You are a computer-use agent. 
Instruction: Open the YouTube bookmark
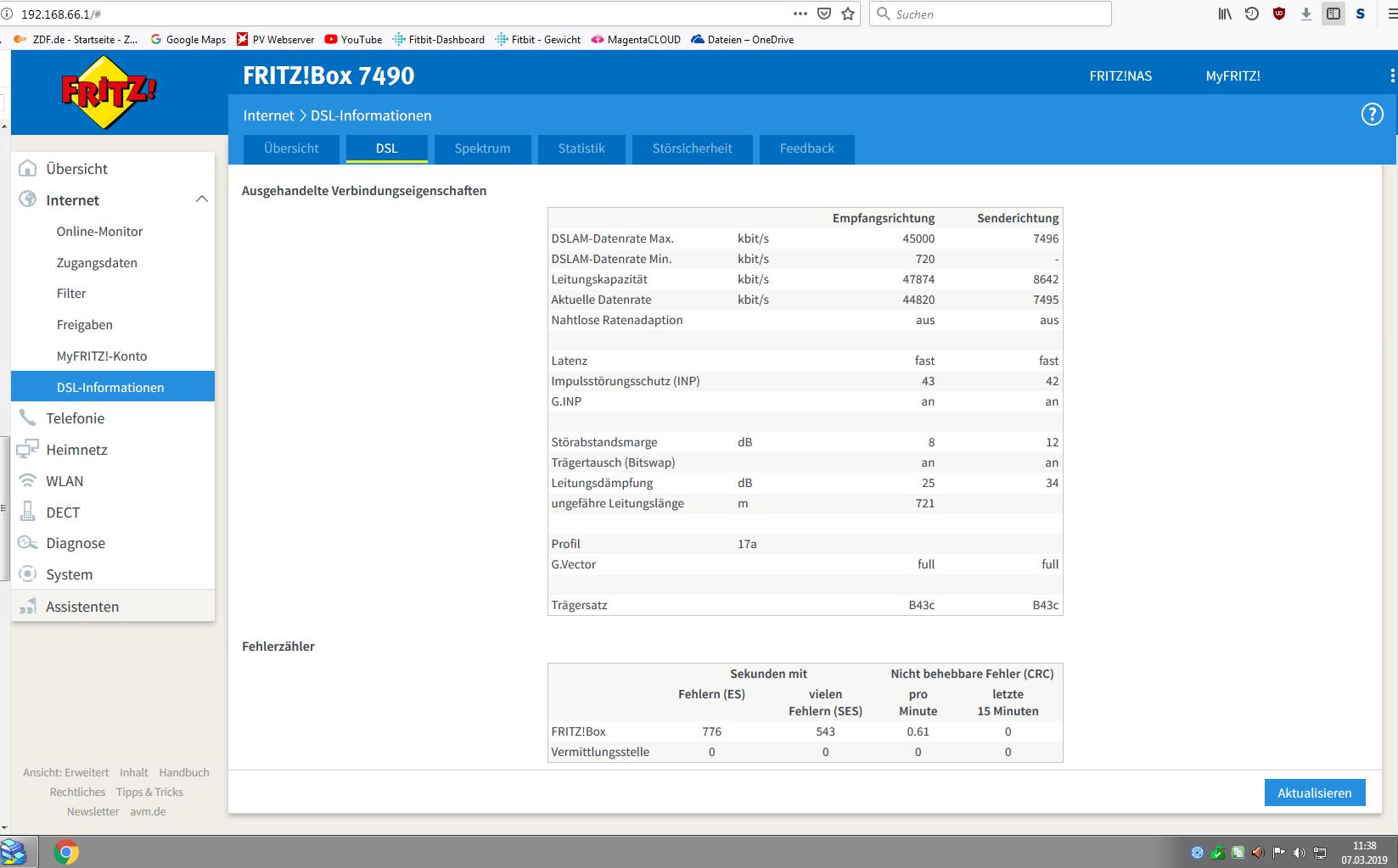click(x=353, y=39)
